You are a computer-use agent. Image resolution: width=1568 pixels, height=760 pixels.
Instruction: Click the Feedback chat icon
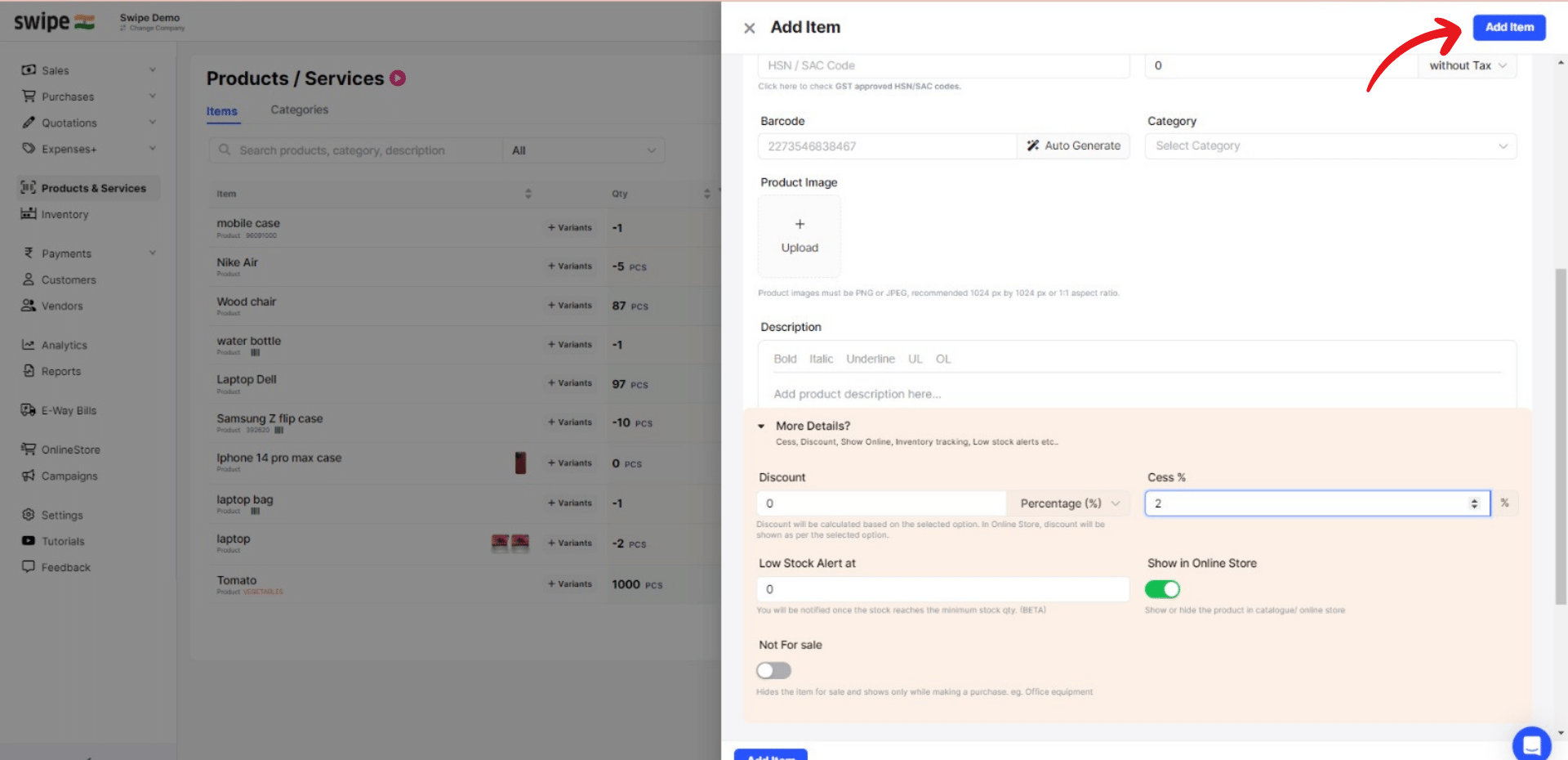(x=29, y=567)
